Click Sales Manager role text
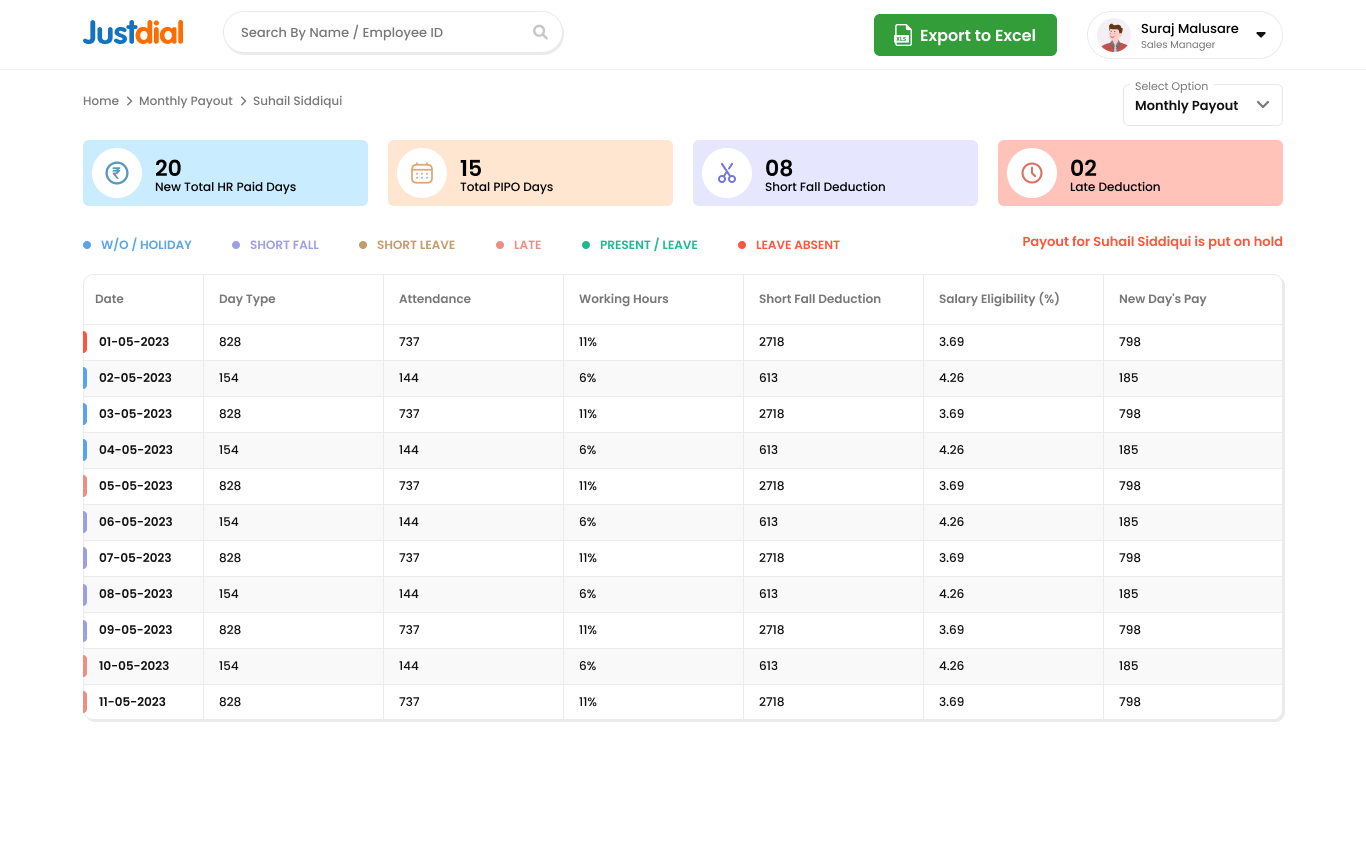This screenshot has height=850, width=1366. pyautogui.click(x=1178, y=45)
